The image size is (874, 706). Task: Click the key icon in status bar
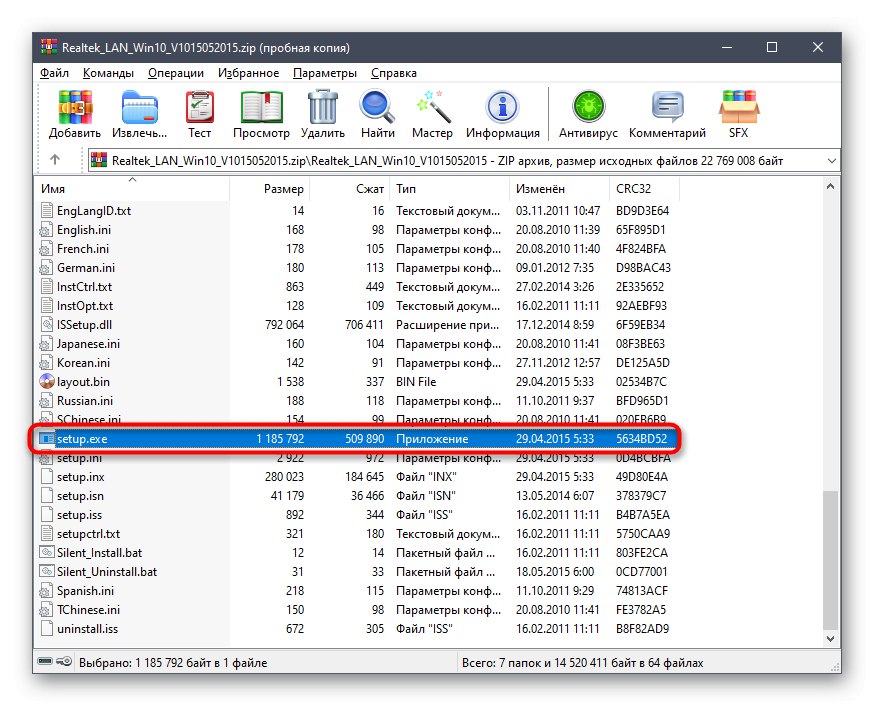pos(64,661)
